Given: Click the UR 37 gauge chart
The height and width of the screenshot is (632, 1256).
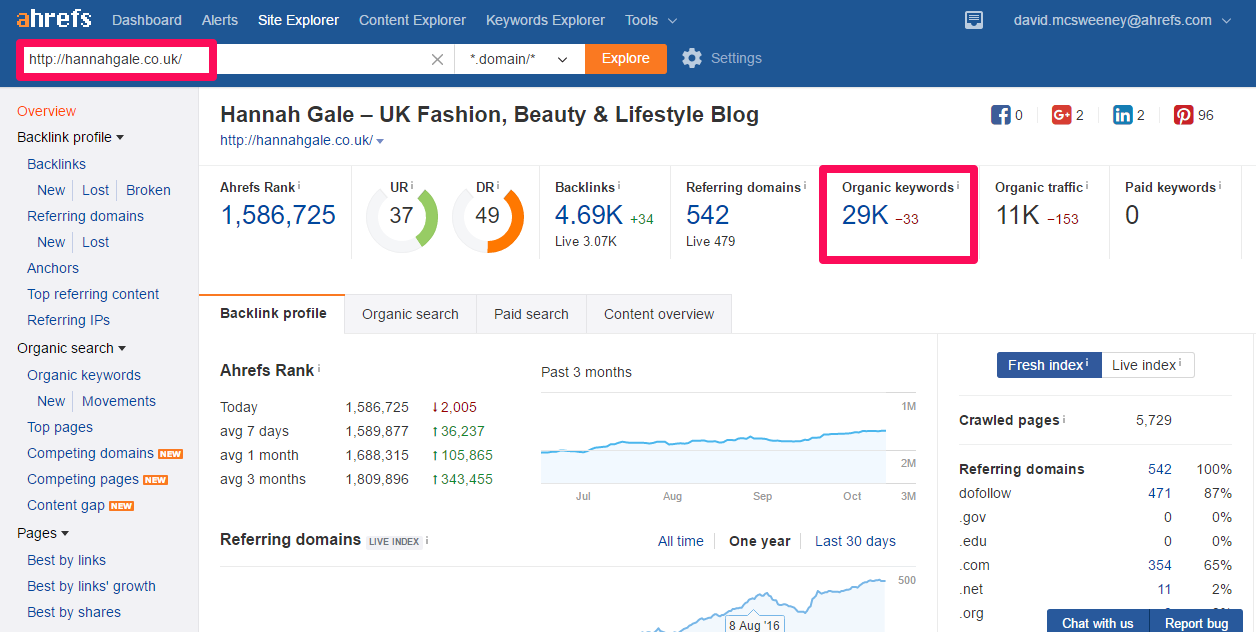Looking at the screenshot, I should coord(402,216).
